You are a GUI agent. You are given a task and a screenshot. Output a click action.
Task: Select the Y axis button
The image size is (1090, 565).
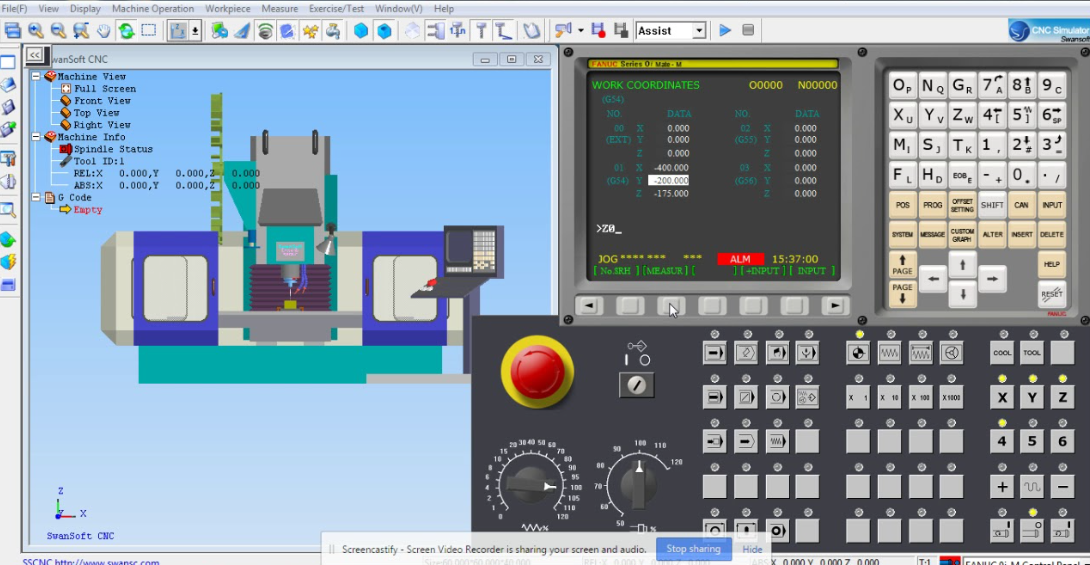tap(1032, 398)
